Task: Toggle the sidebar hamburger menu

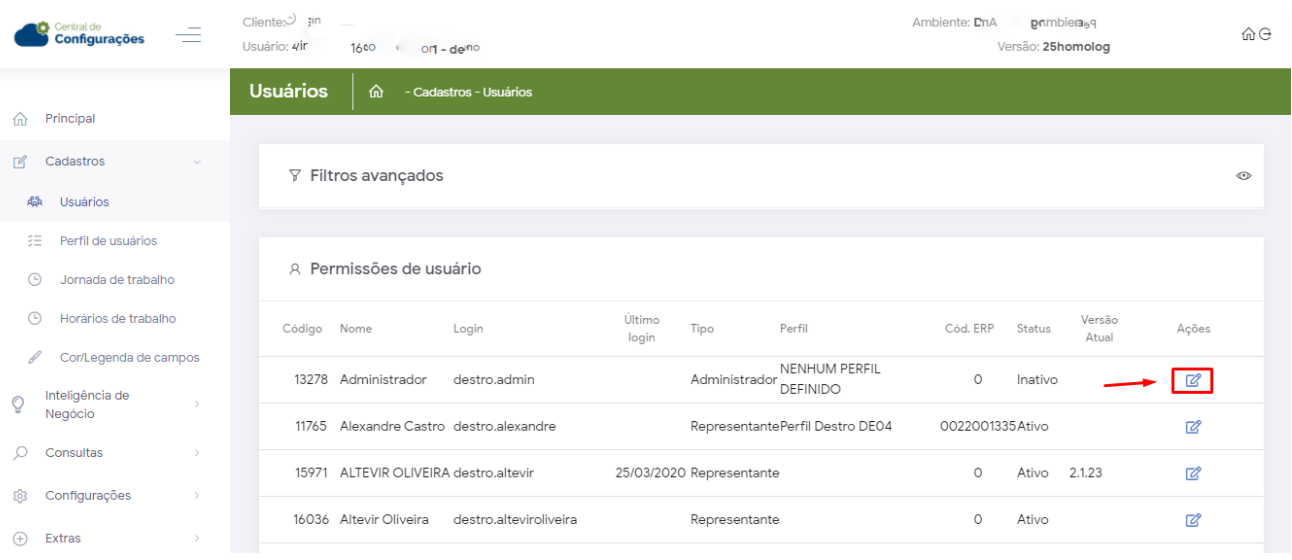Action: click(x=188, y=35)
